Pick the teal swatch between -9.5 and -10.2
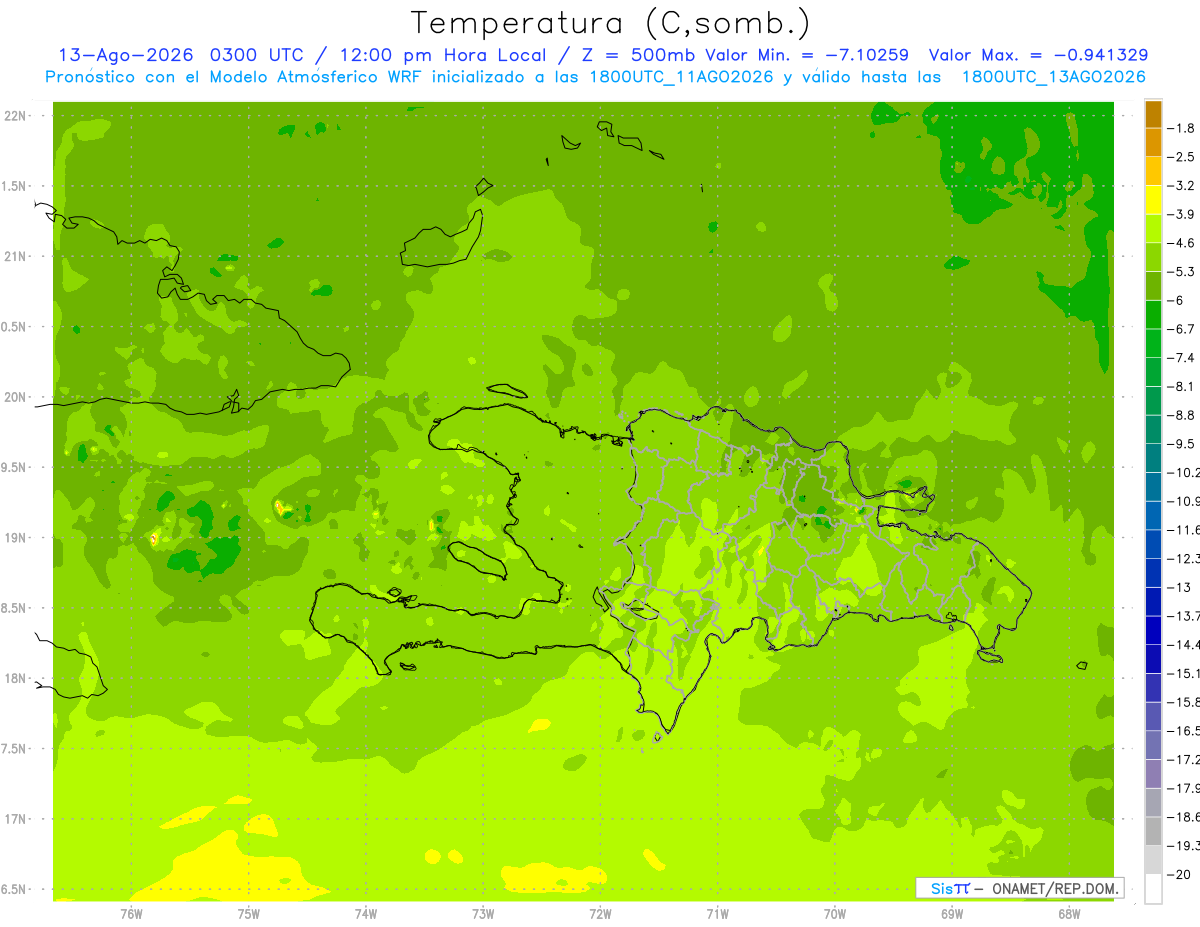 [x=1153, y=459]
